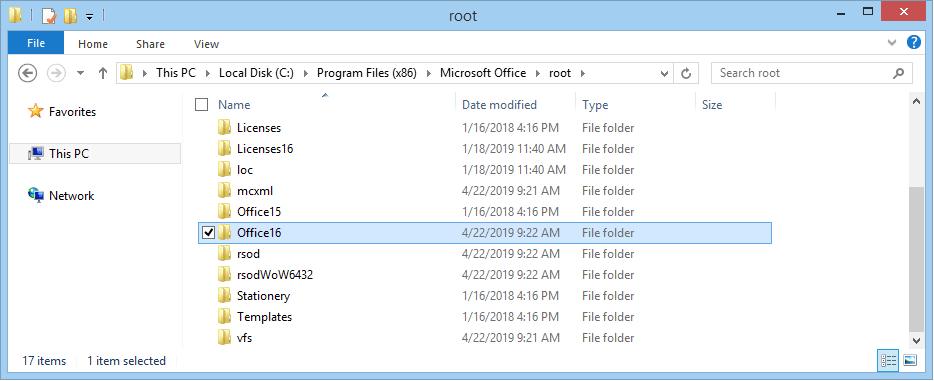Click the Office16 folder icon

coord(225,233)
